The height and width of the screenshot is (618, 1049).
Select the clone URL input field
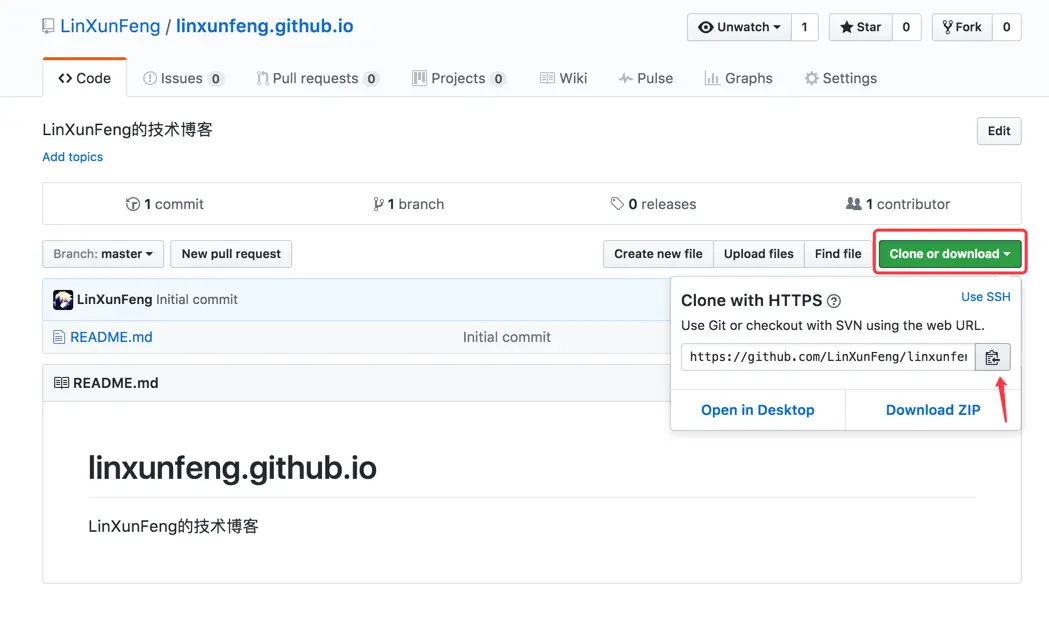click(825, 357)
